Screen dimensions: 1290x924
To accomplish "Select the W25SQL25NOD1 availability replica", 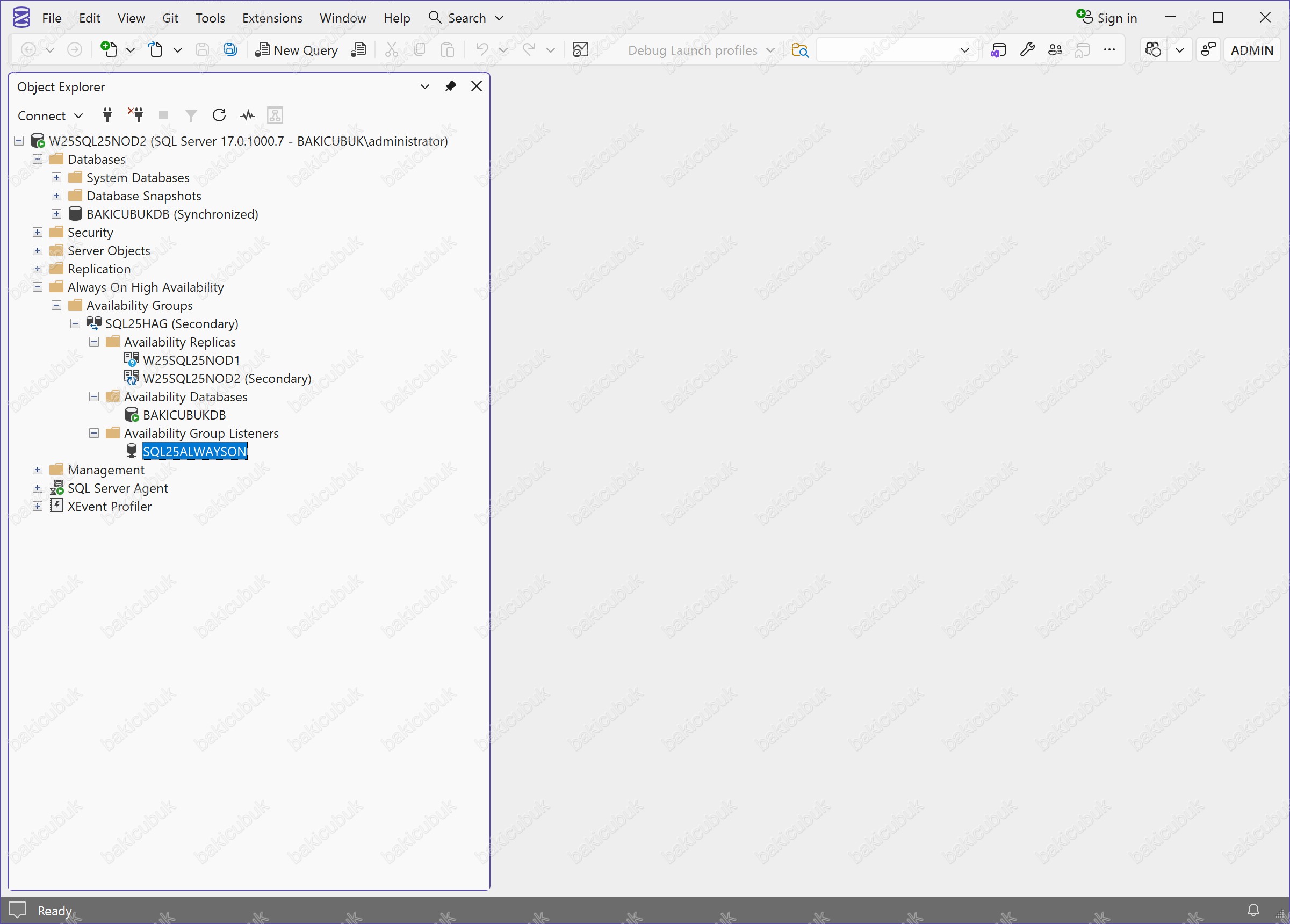I will 191,360.
